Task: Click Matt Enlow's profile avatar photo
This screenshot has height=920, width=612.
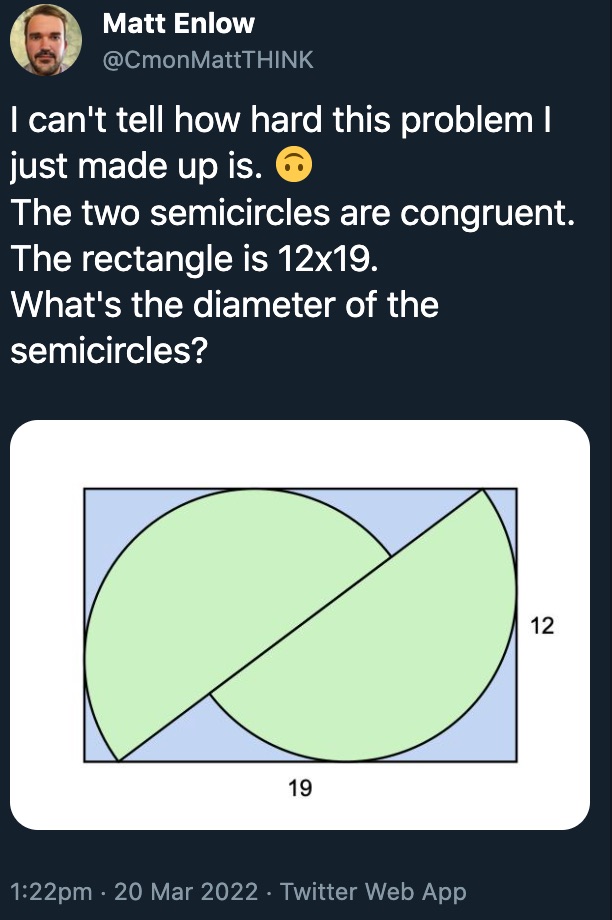Action: pyautogui.click(x=45, y=40)
